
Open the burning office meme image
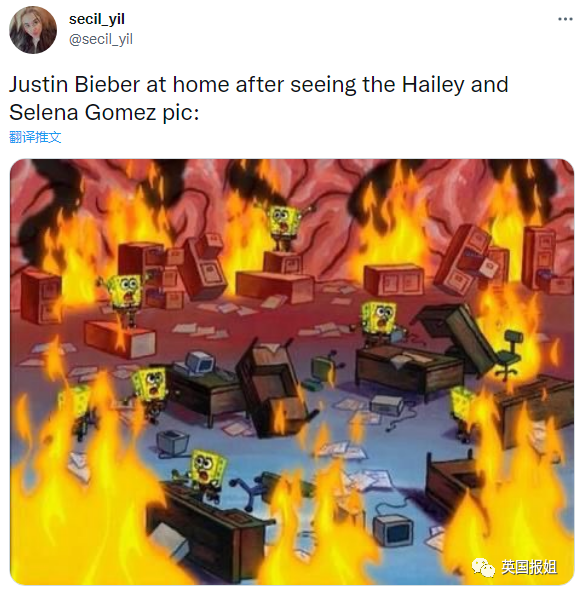tap(292, 372)
